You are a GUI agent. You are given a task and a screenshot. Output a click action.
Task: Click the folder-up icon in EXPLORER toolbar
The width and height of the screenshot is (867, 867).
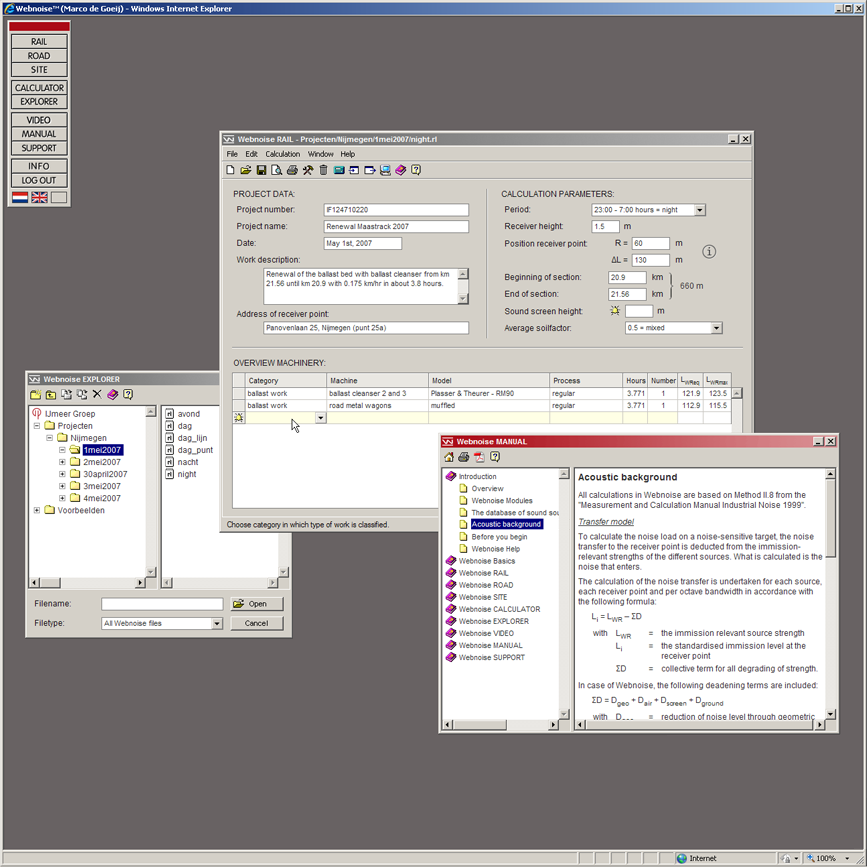51,394
